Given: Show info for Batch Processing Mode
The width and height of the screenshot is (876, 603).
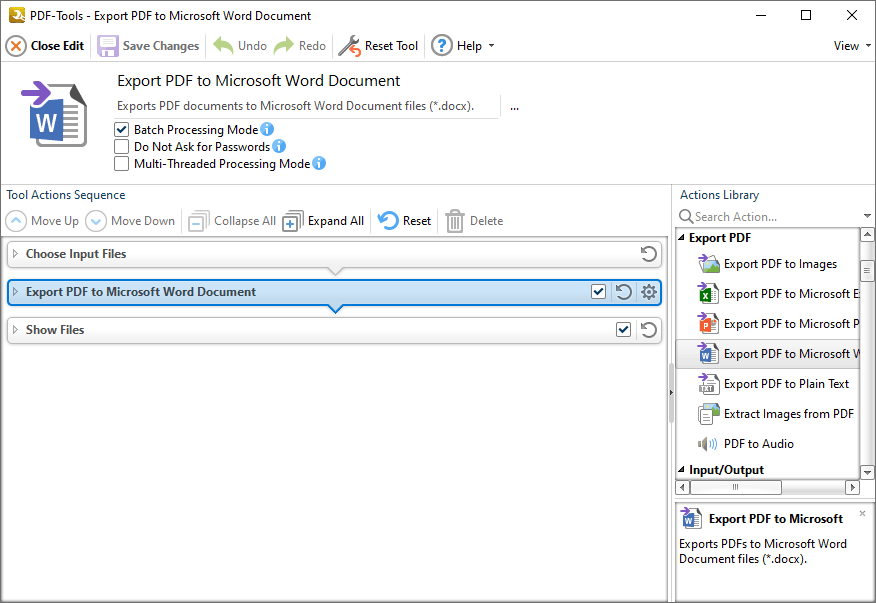Looking at the screenshot, I should point(267,129).
